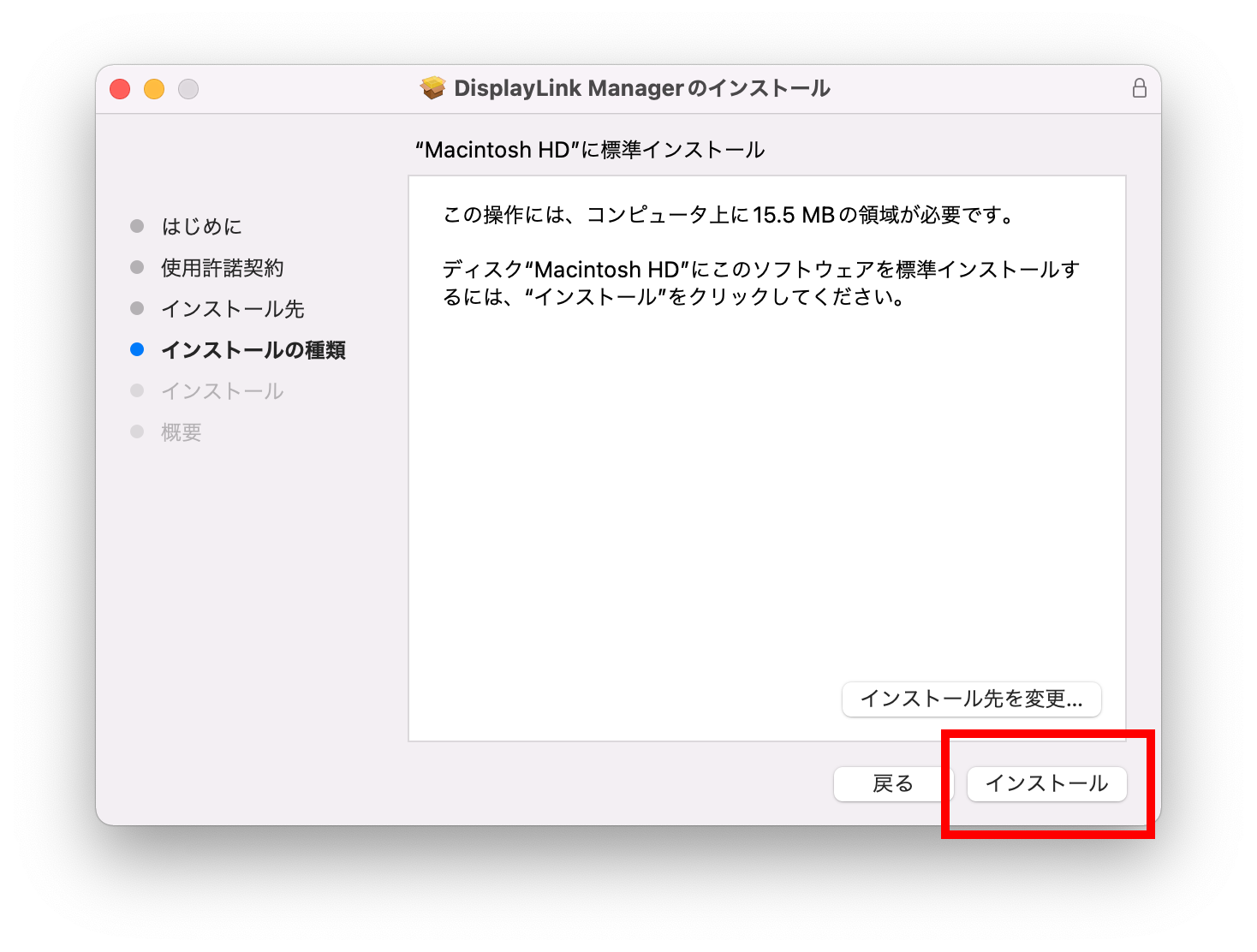Click the dimmed インストール step in sidebar

click(223, 390)
